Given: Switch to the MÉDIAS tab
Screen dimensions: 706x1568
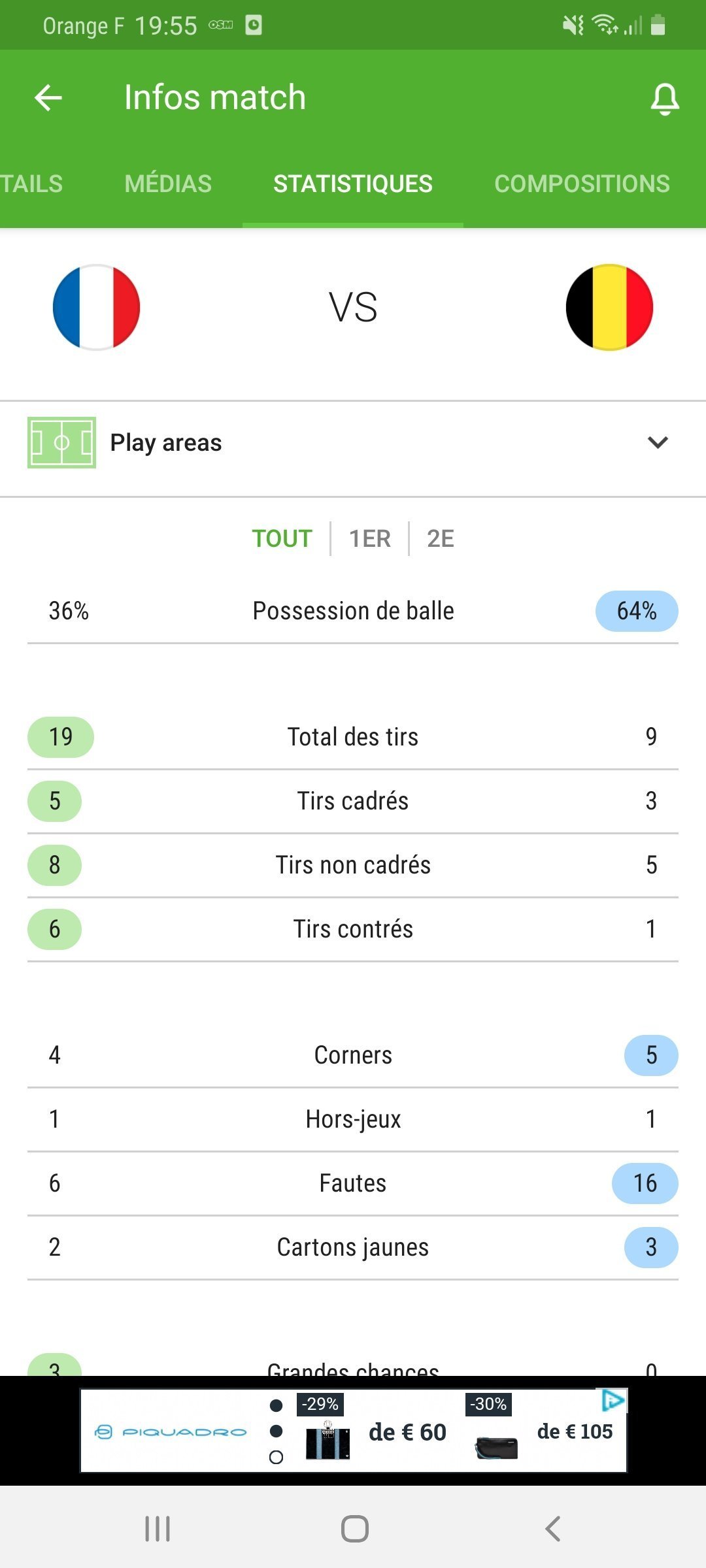Looking at the screenshot, I should point(168,184).
